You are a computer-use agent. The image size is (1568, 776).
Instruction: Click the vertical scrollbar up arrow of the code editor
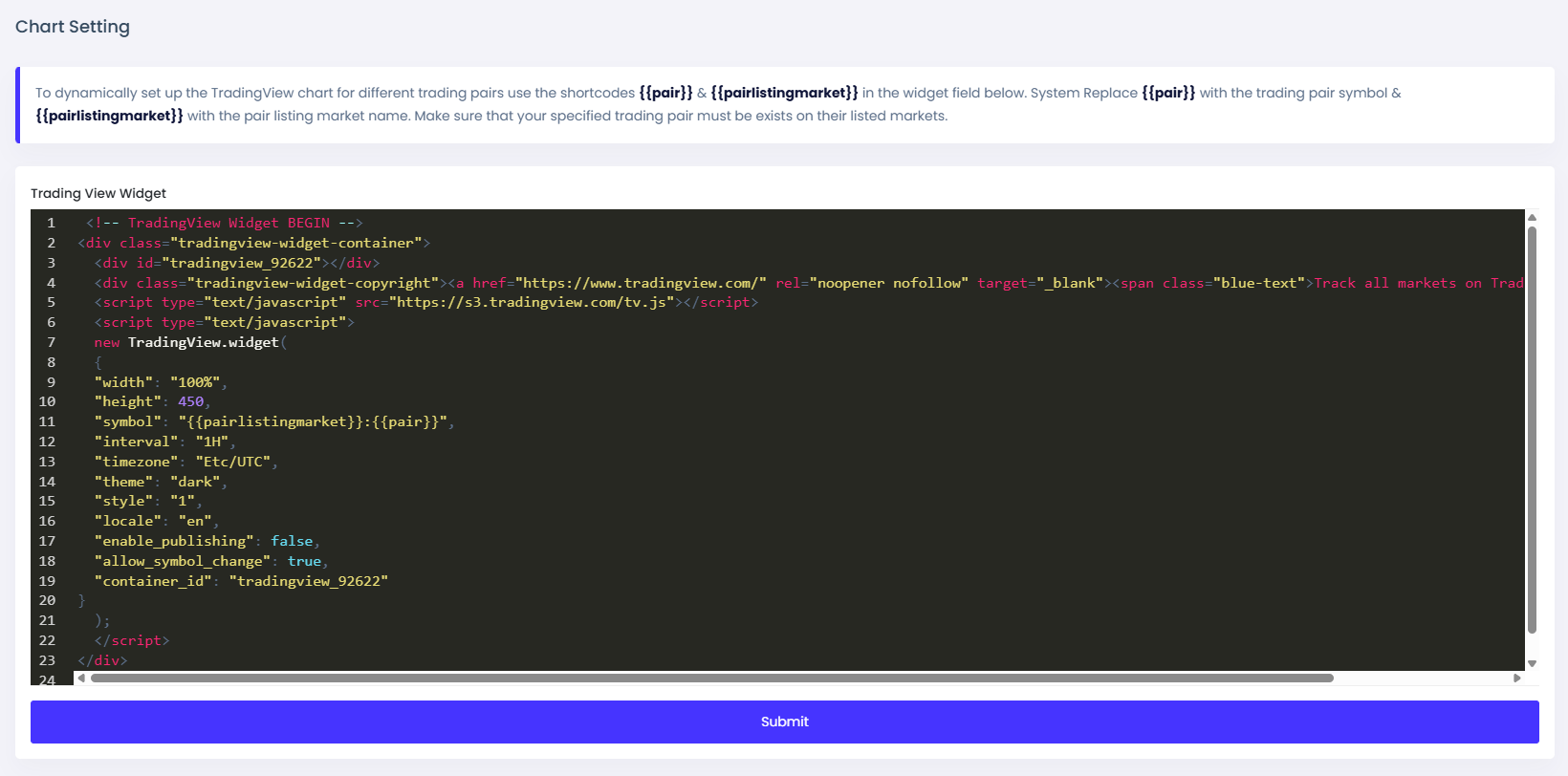tap(1532, 218)
